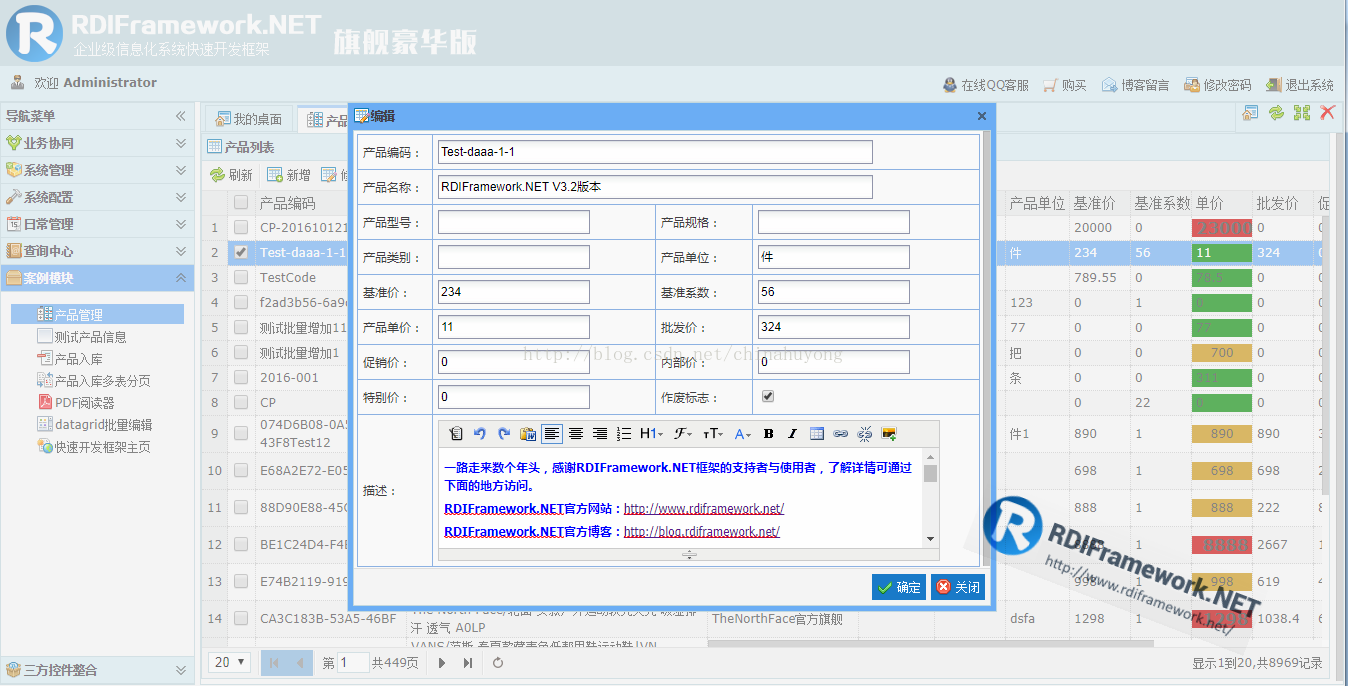
Task: Open PDF阅读器 in the navigation tree
Action: pos(76,403)
